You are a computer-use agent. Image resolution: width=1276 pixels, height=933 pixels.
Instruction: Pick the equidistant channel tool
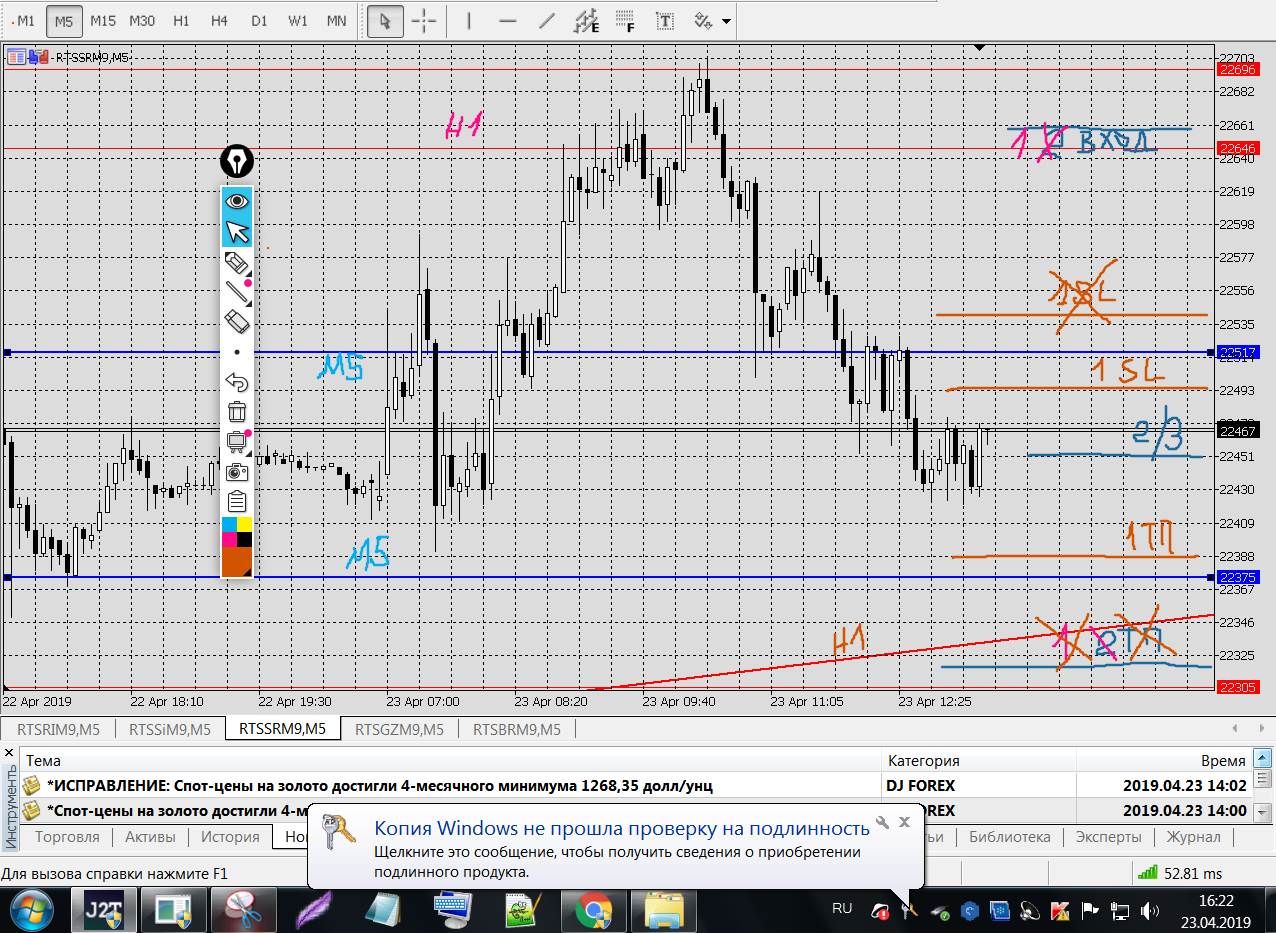(586, 20)
